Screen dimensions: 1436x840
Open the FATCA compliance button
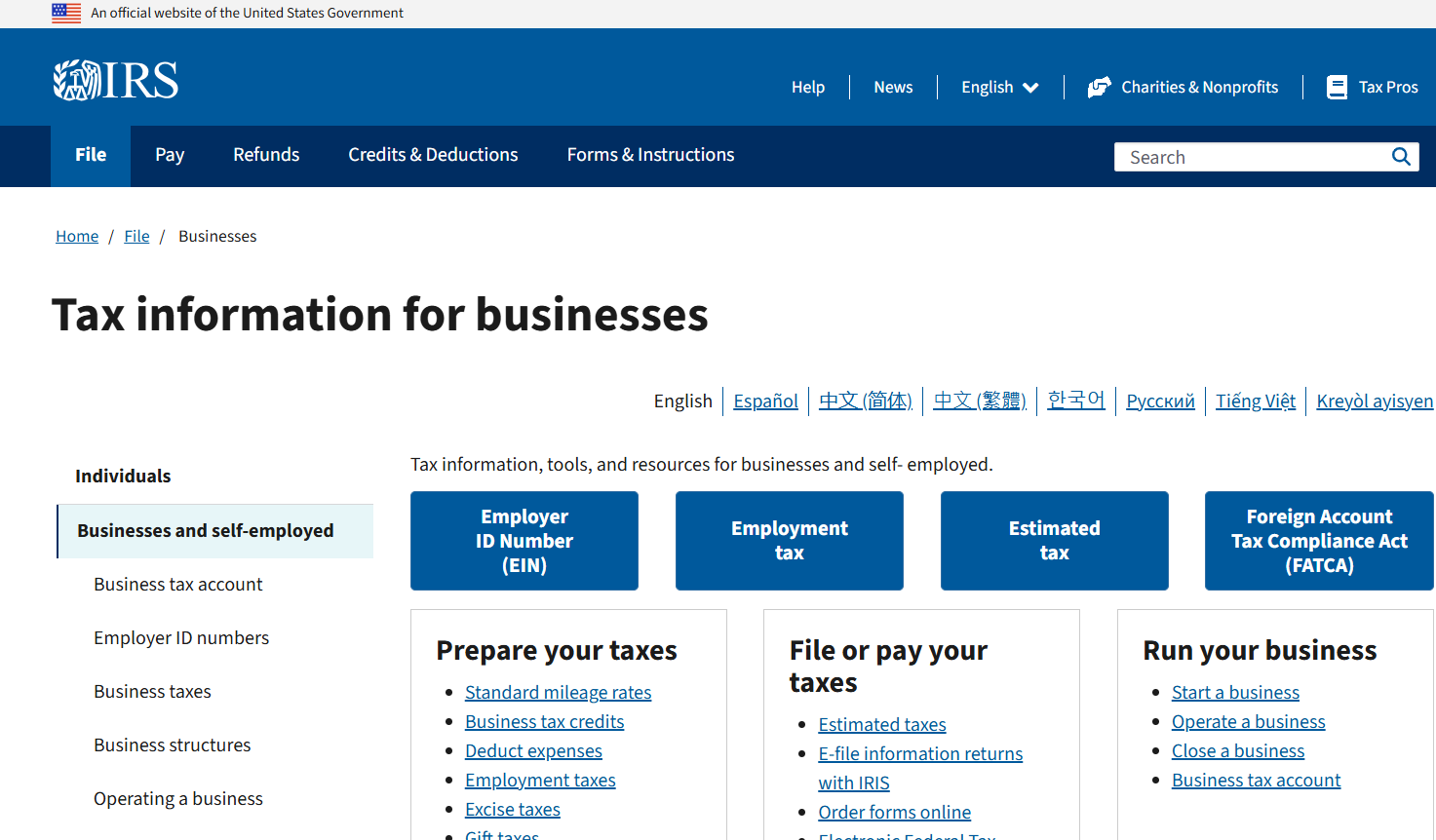tap(1319, 541)
